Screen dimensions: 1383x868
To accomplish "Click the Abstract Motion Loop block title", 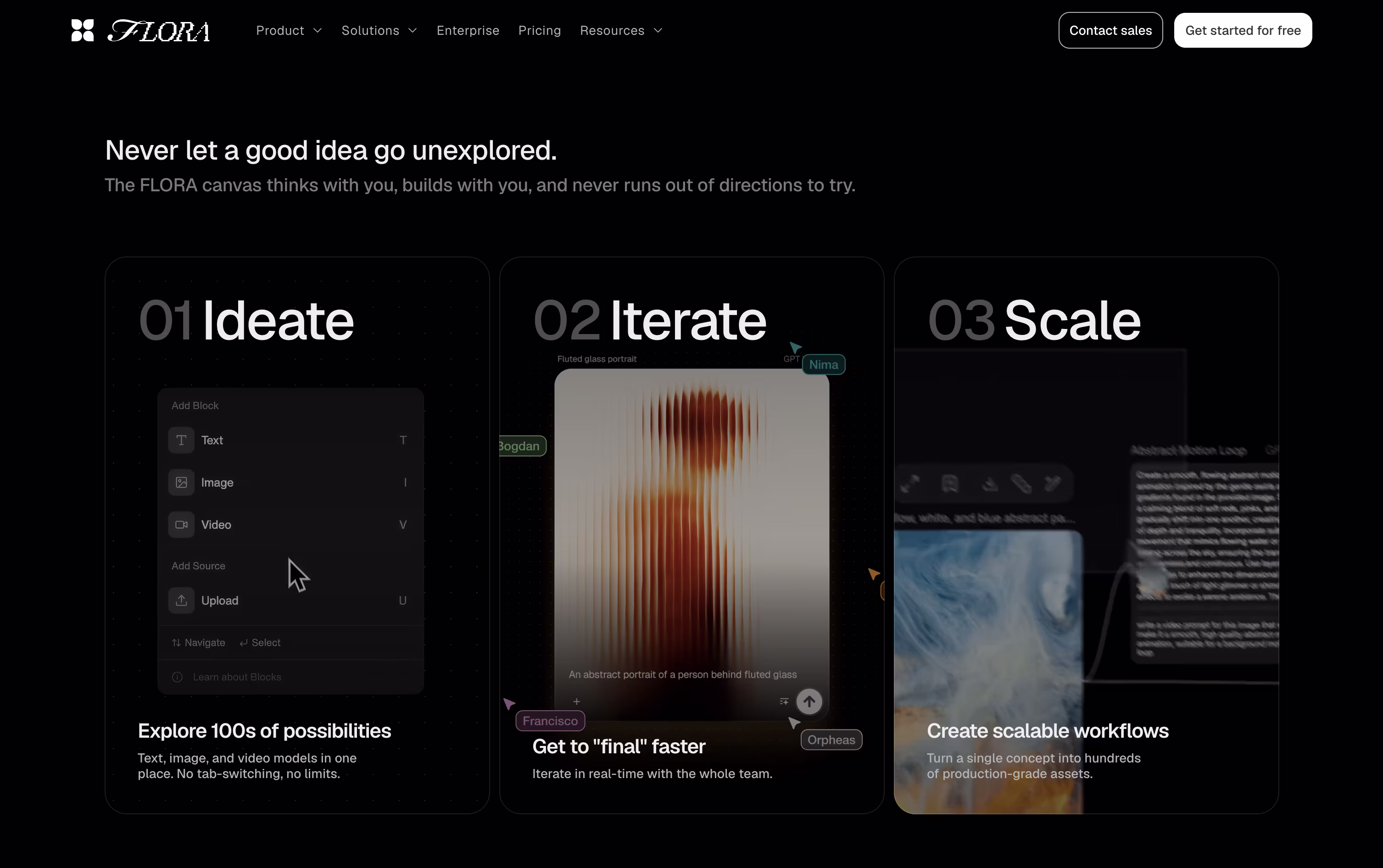I will click(x=1188, y=451).
